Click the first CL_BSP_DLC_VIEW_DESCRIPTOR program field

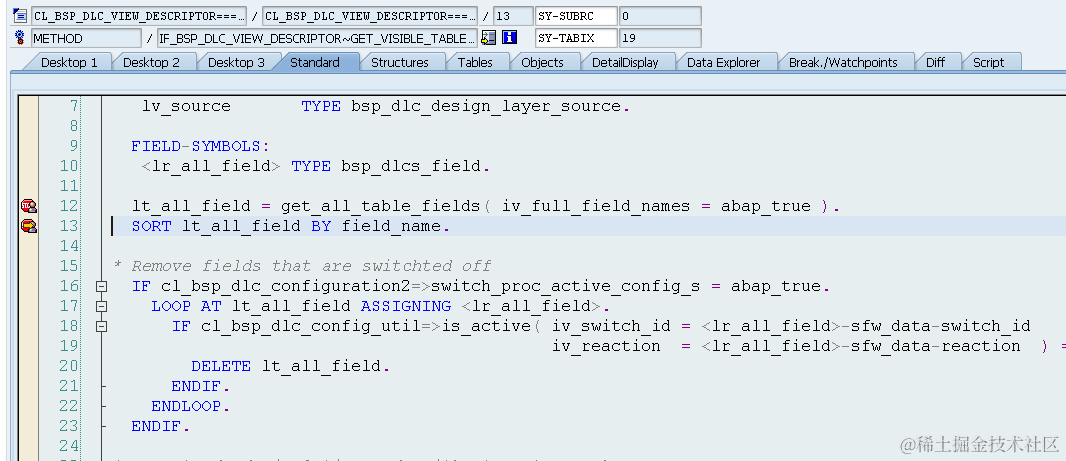[139, 16]
